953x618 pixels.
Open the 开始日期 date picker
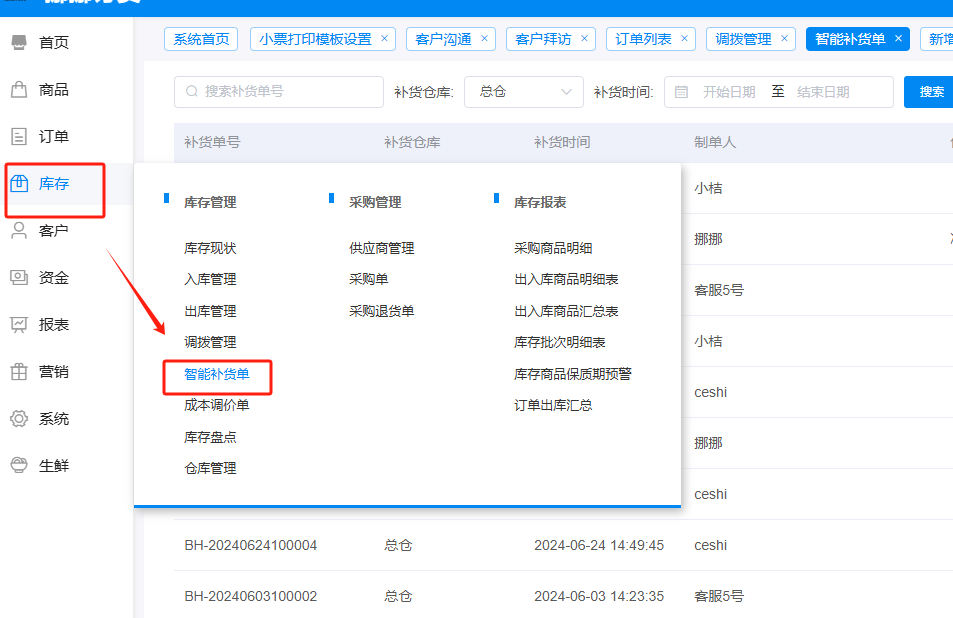(728, 92)
